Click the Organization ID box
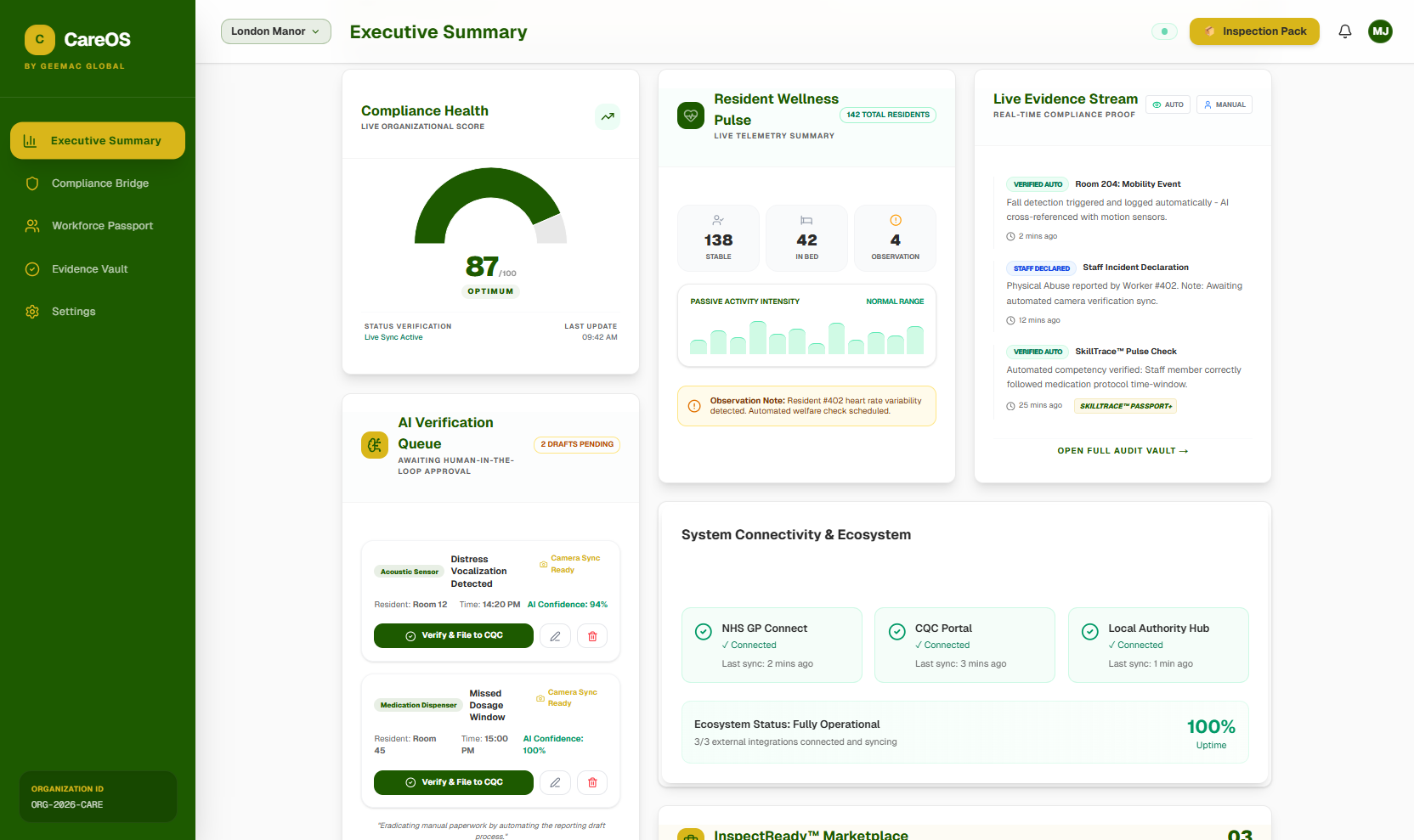Screen dimensions: 1414x840 click(x=98, y=797)
